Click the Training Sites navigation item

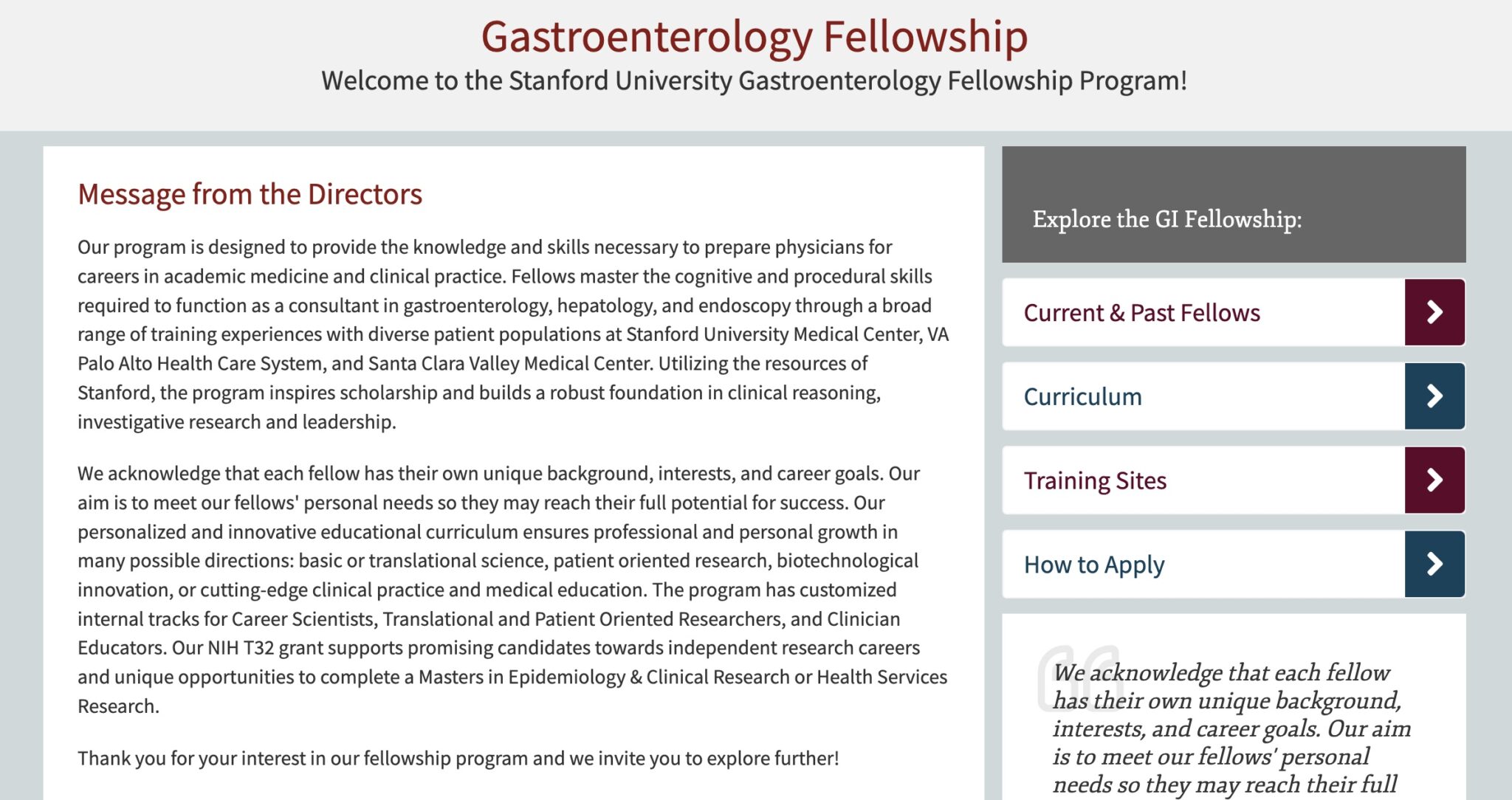(1095, 480)
